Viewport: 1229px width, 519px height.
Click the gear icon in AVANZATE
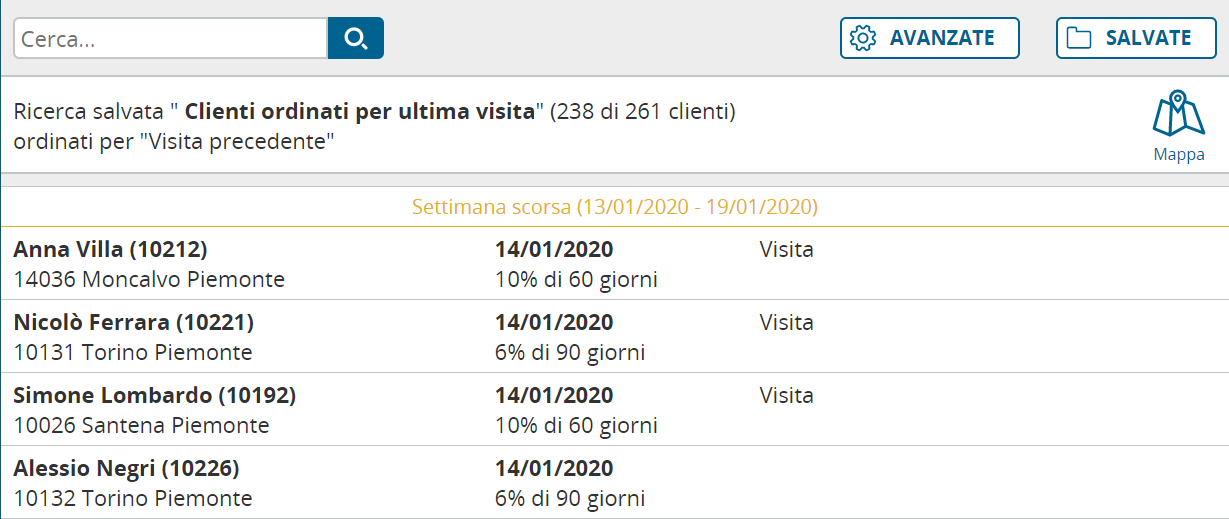(x=862, y=38)
